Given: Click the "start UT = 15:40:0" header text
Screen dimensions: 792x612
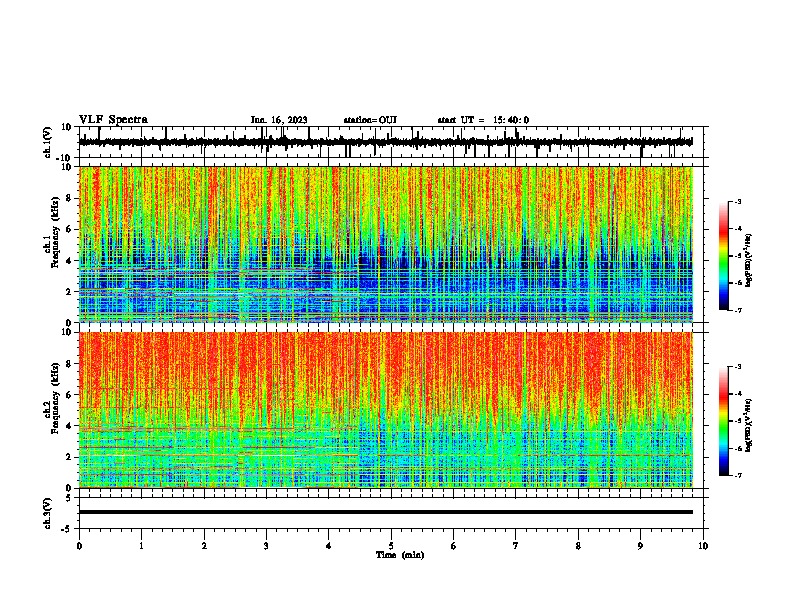Looking at the screenshot, I should 483,120.
